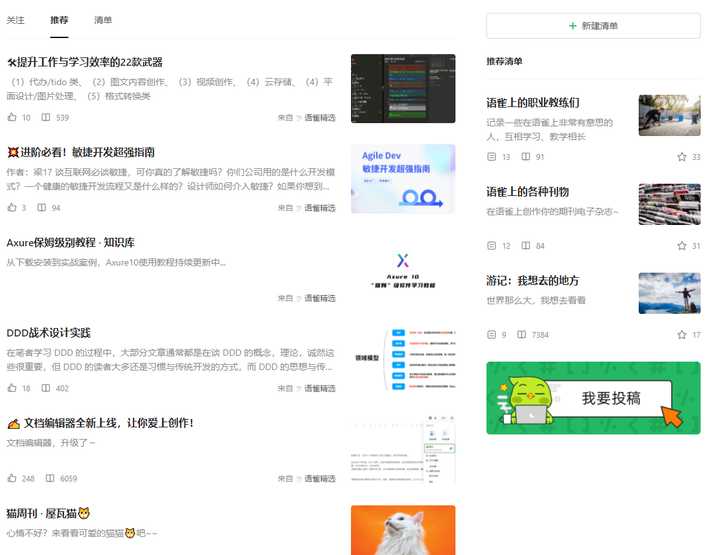Star the 游记：我想去的地方 list
The image size is (720, 555).
(x=682, y=335)
